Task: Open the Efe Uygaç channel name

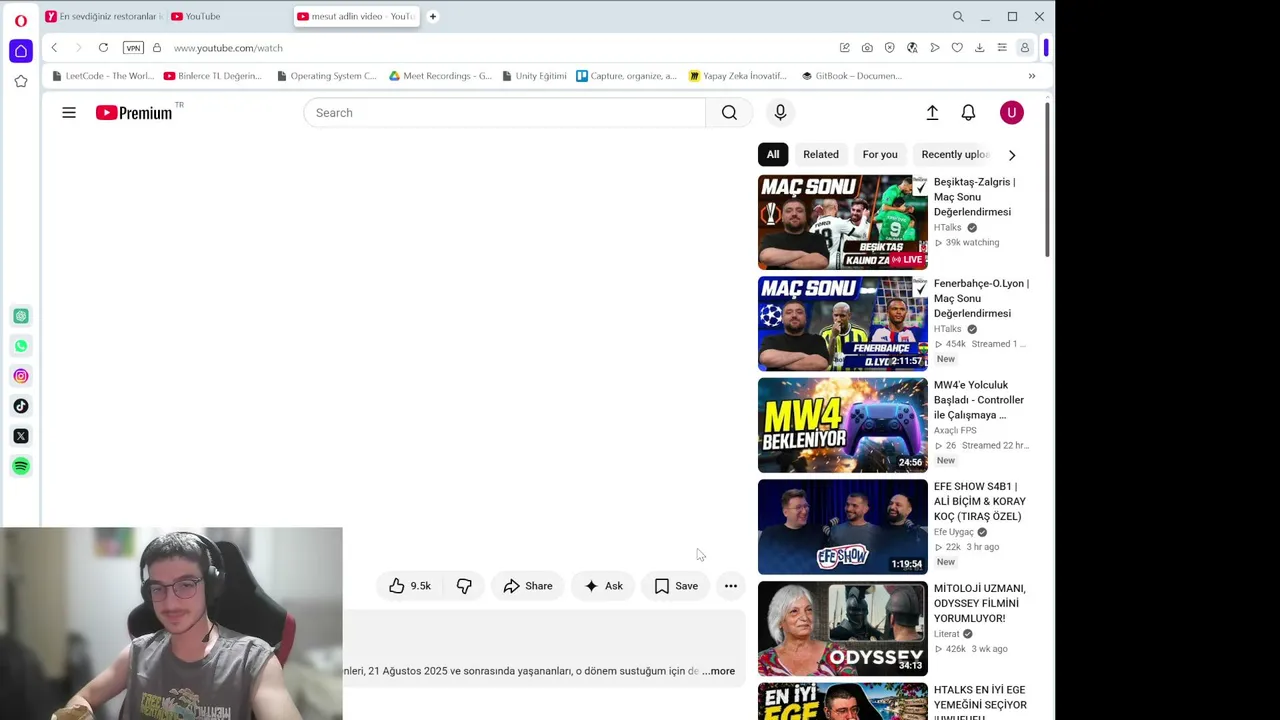Action: 954,532
